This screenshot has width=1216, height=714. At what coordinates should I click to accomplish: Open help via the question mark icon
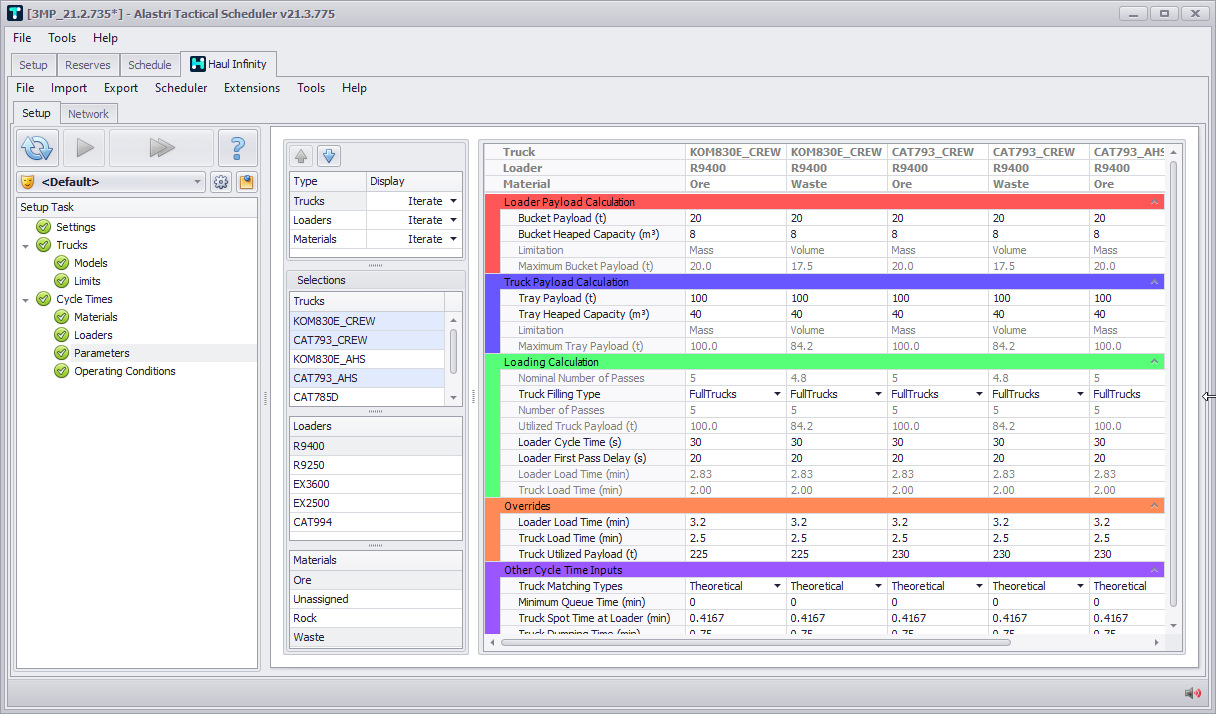[237, 148]
